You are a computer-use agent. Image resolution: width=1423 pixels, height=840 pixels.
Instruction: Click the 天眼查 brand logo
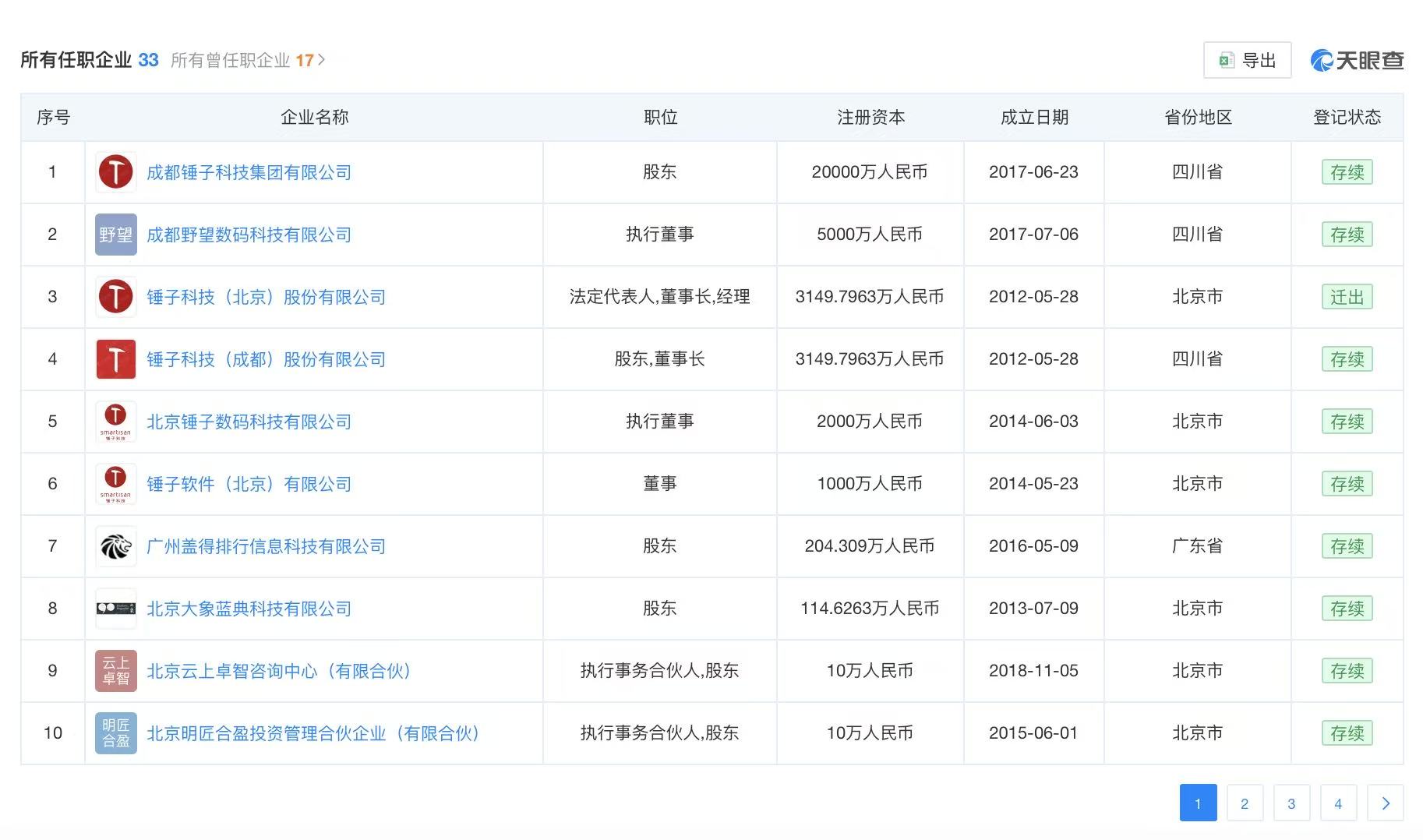click(1357, 60)
